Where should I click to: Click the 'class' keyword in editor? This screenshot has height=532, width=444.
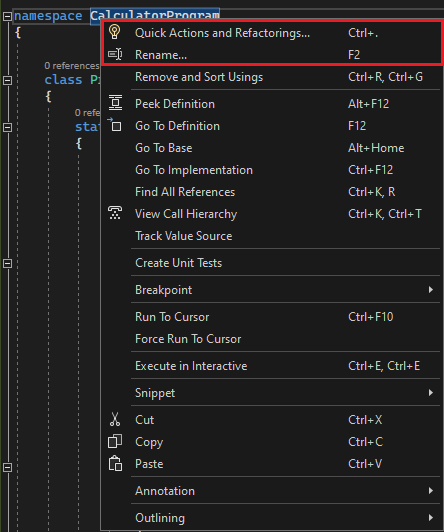click(x=63, y=80)
